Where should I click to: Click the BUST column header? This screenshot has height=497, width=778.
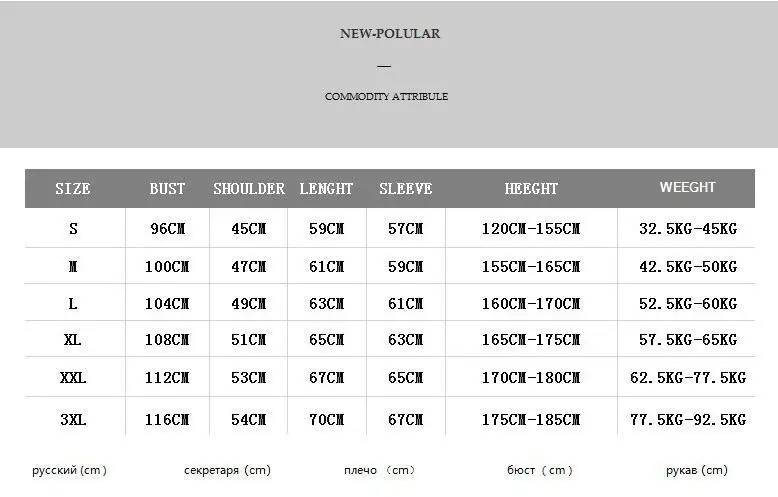coord(167,189)
